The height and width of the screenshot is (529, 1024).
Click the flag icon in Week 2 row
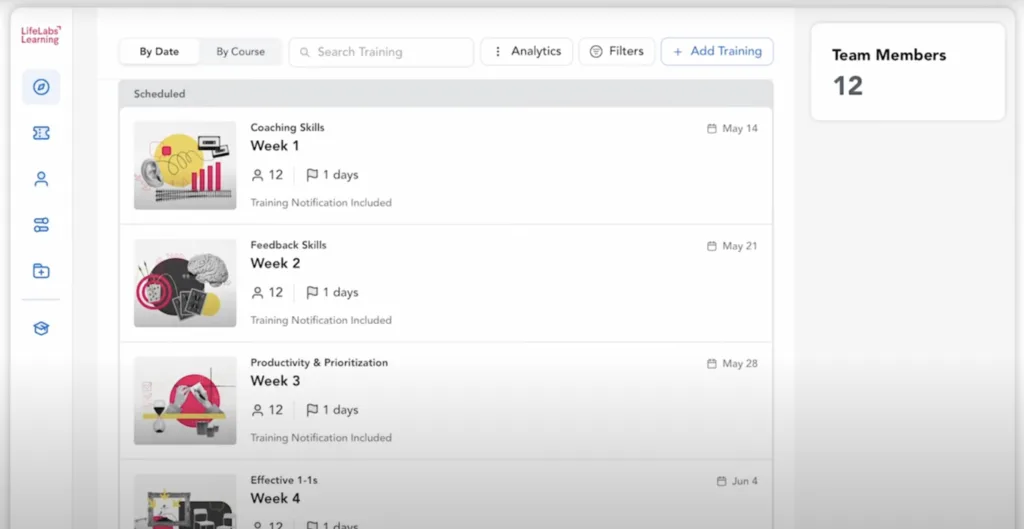[312, 293]
